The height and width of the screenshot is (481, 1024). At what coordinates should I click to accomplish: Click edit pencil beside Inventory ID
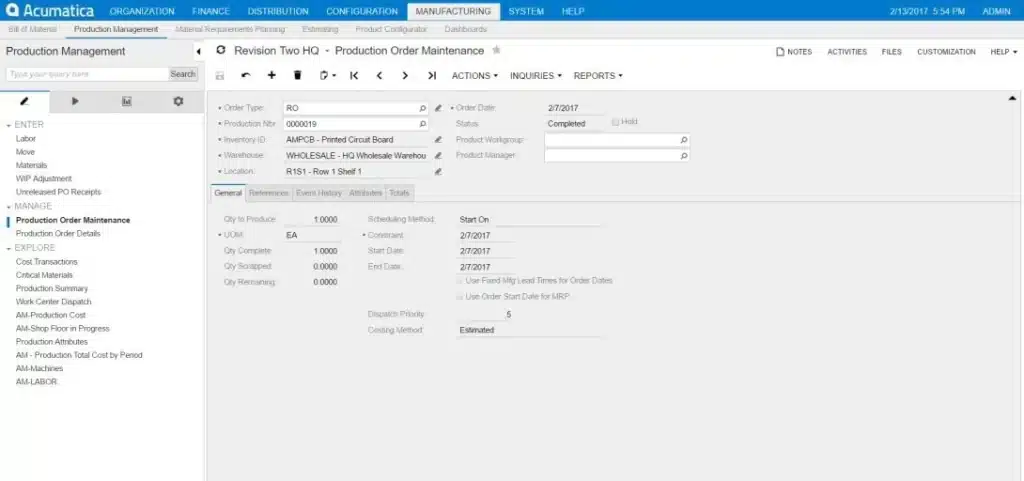[438, 140]
